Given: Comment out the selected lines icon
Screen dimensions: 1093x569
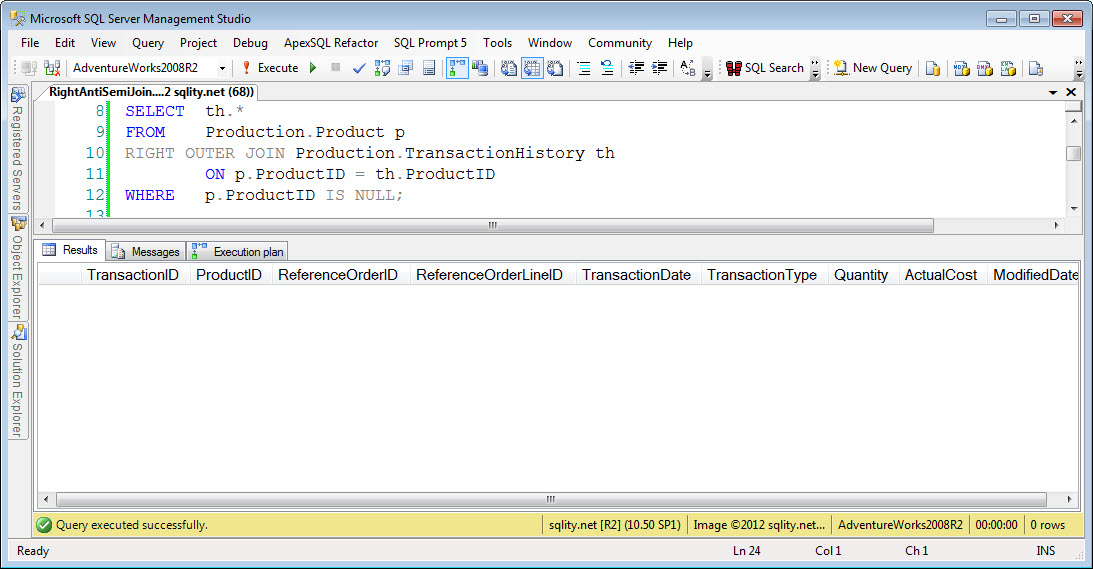Looking at the screenshot, I should point(584,68).
